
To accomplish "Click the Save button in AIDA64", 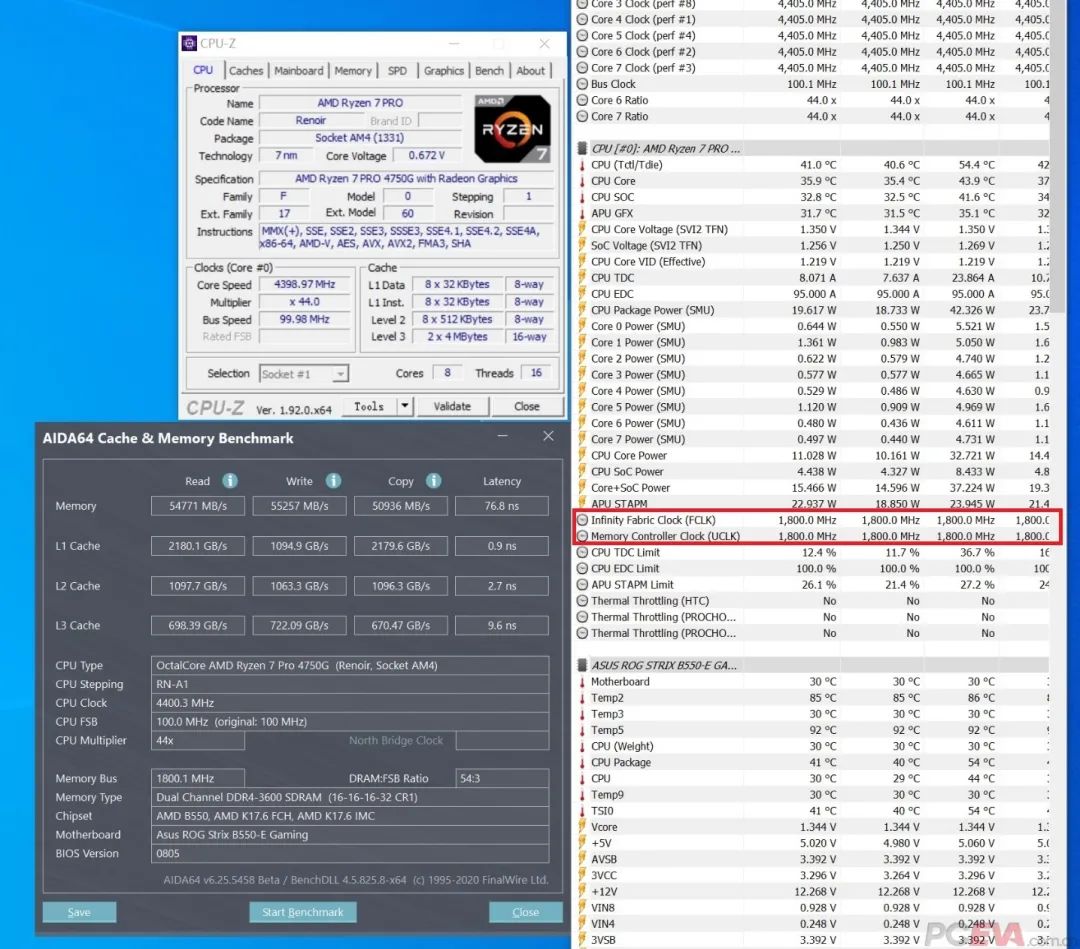I will click(79, 912).
